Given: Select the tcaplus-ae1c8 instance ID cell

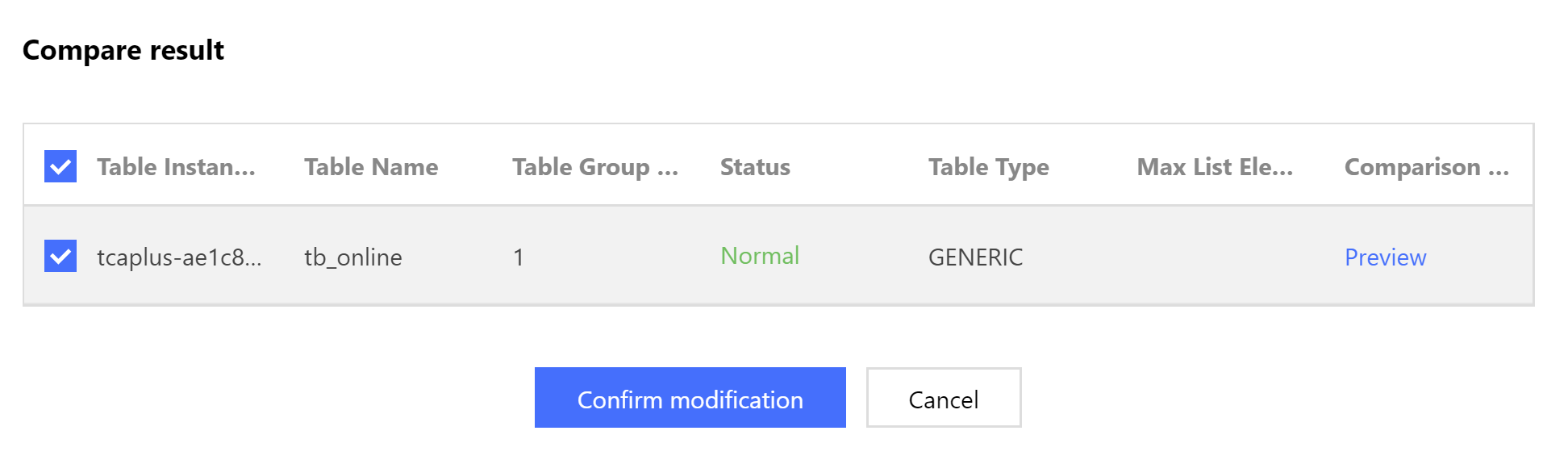Looking at the screenshot, I should pyautogui.click(x=179, y=257).
